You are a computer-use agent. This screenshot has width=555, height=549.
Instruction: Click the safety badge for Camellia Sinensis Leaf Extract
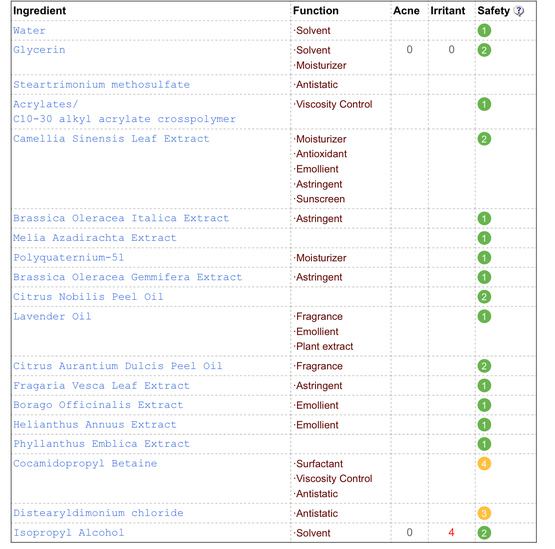click(x=484, y=139)
